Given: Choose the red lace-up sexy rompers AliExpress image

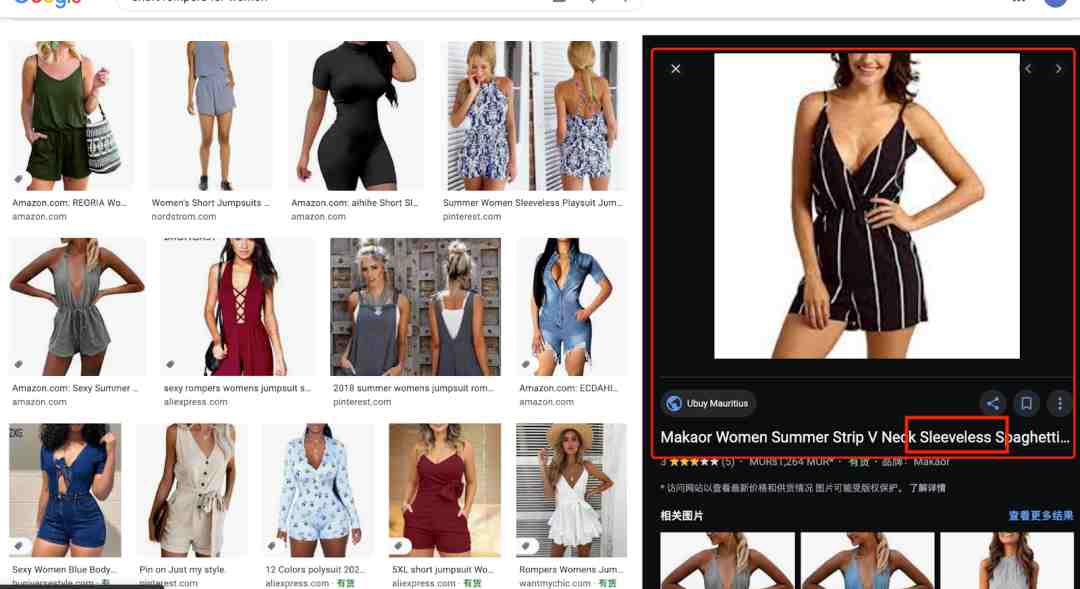Looking at the screenshot, I should pyautogui.click(x=238, y=307).
